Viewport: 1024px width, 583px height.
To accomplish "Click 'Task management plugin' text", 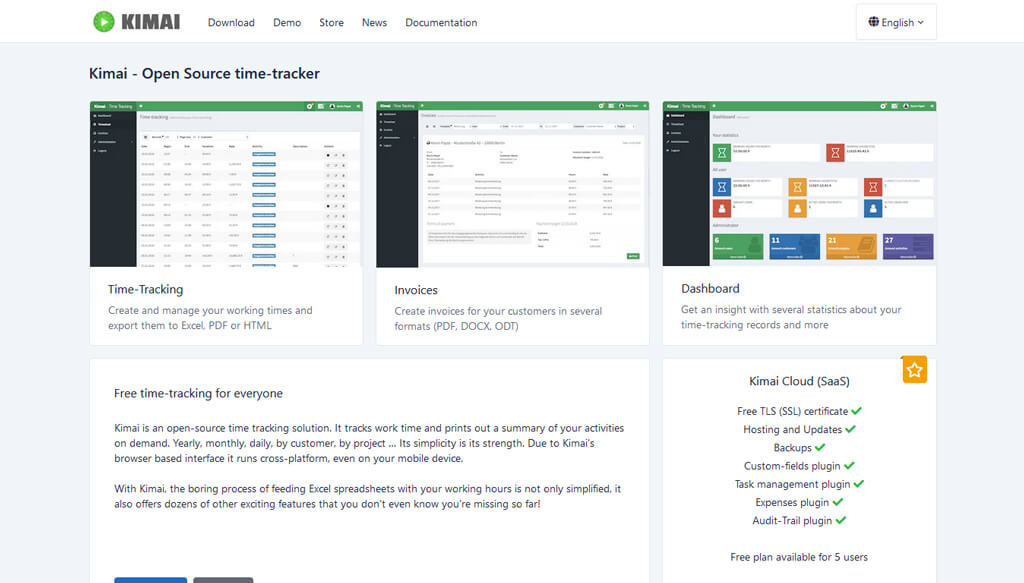I will coord(792,484).
